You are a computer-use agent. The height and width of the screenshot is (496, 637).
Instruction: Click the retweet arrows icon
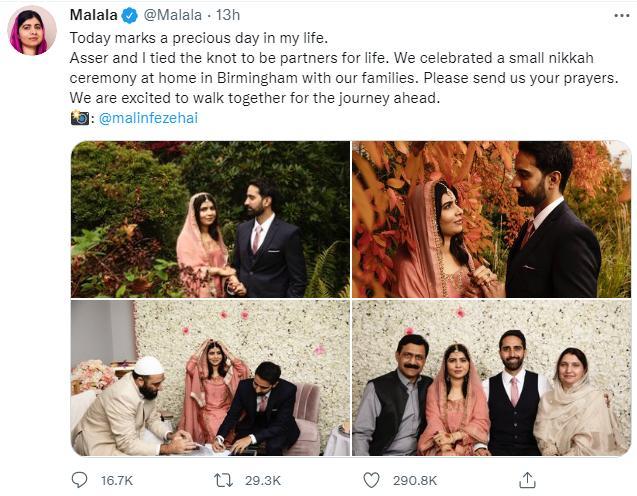226,480
